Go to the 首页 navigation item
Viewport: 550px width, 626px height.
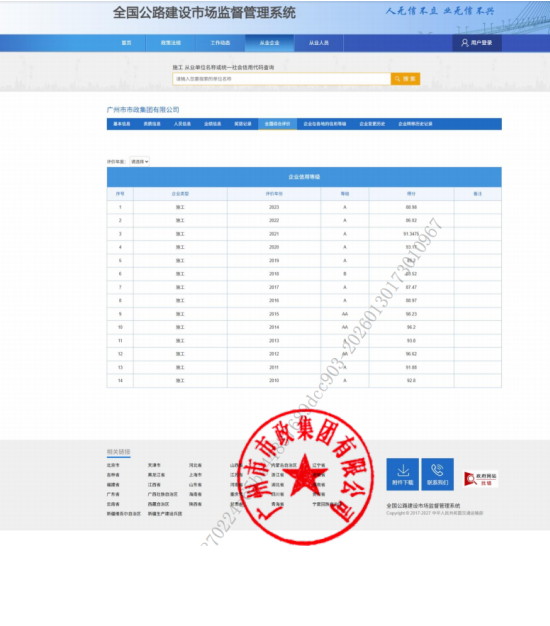(127, 43)
